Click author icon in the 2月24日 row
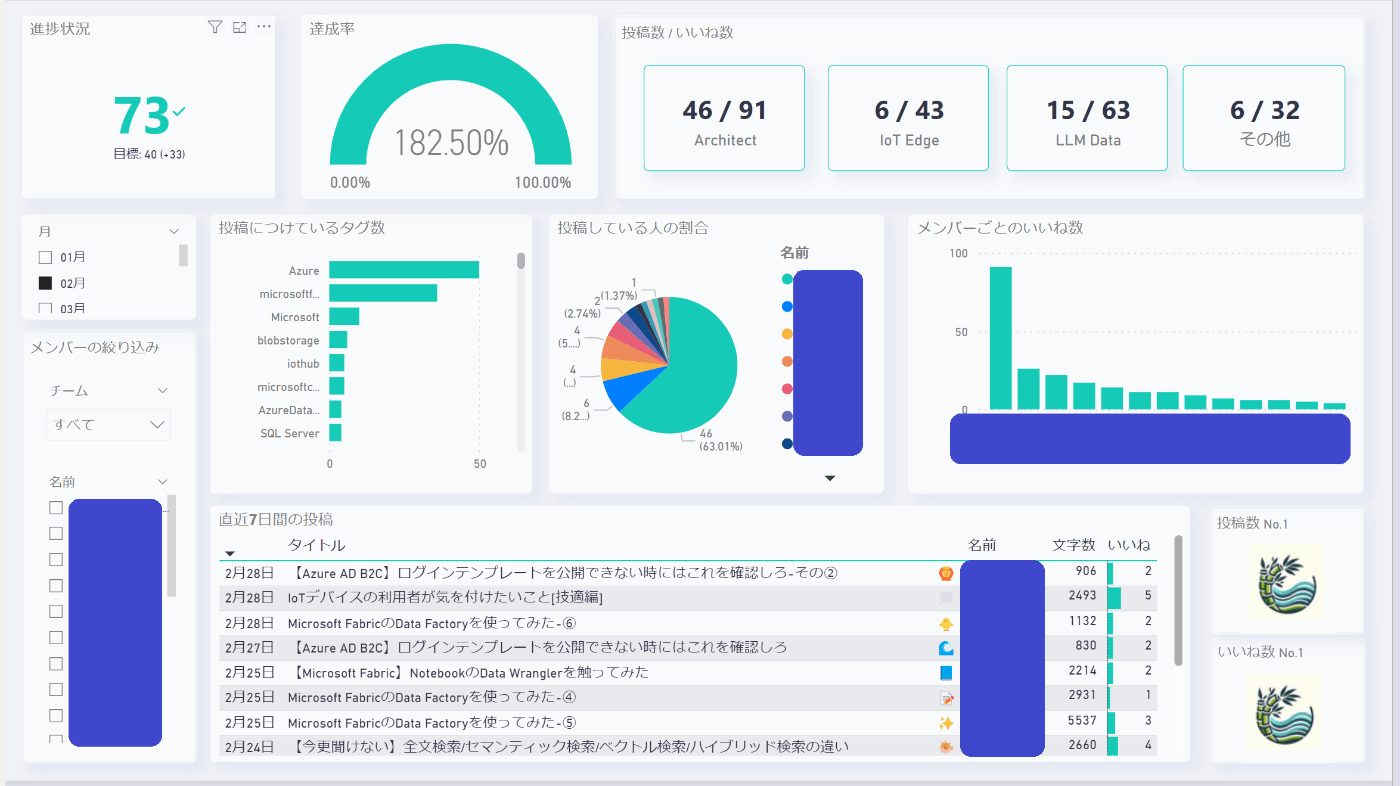 coord(945,747)
